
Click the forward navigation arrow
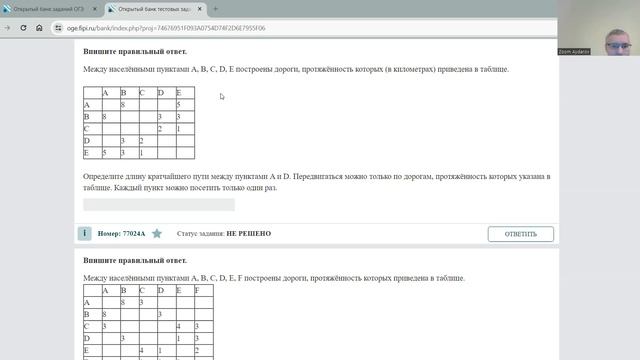click(7, 28)
